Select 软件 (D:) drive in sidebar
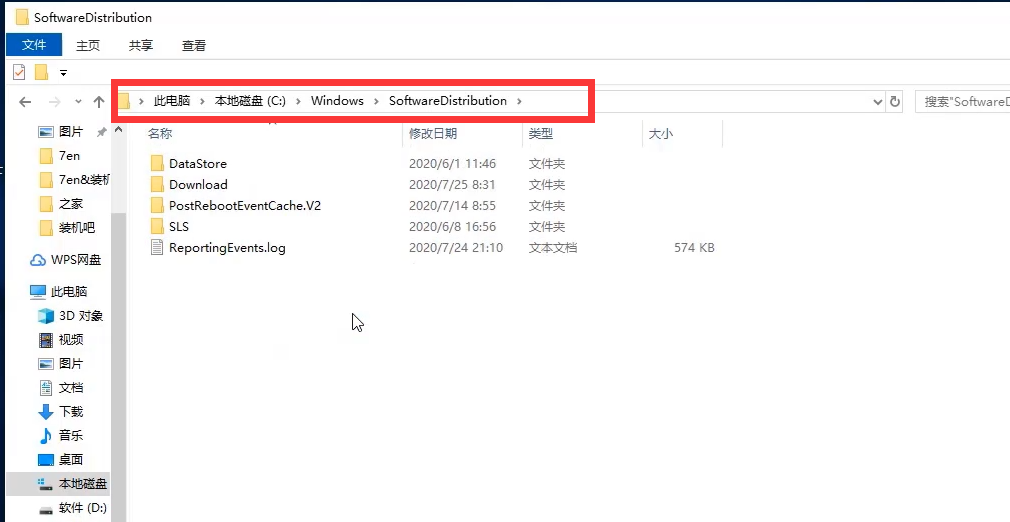 click(83, 508)
